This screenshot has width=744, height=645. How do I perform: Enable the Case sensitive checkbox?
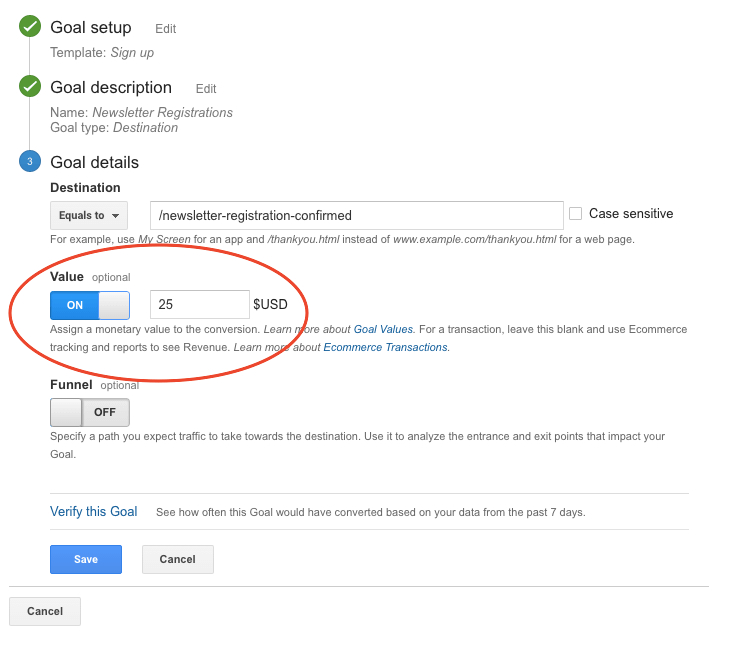(576, 214)
